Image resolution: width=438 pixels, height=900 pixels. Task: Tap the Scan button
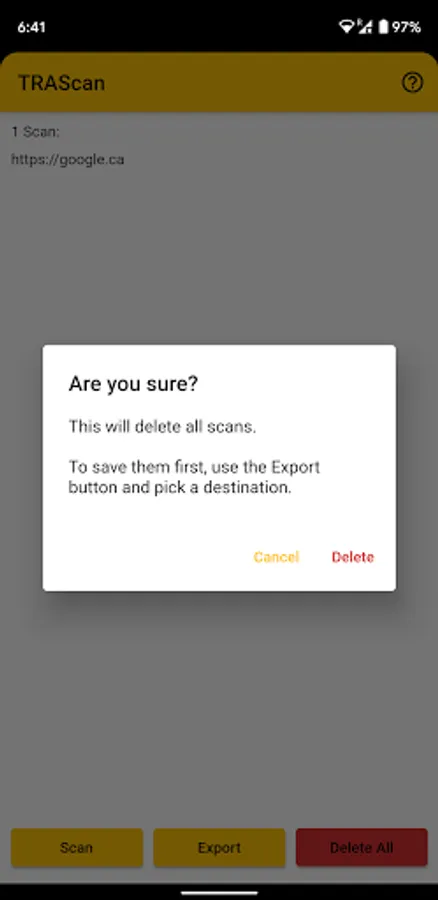(x=77, y=847)
